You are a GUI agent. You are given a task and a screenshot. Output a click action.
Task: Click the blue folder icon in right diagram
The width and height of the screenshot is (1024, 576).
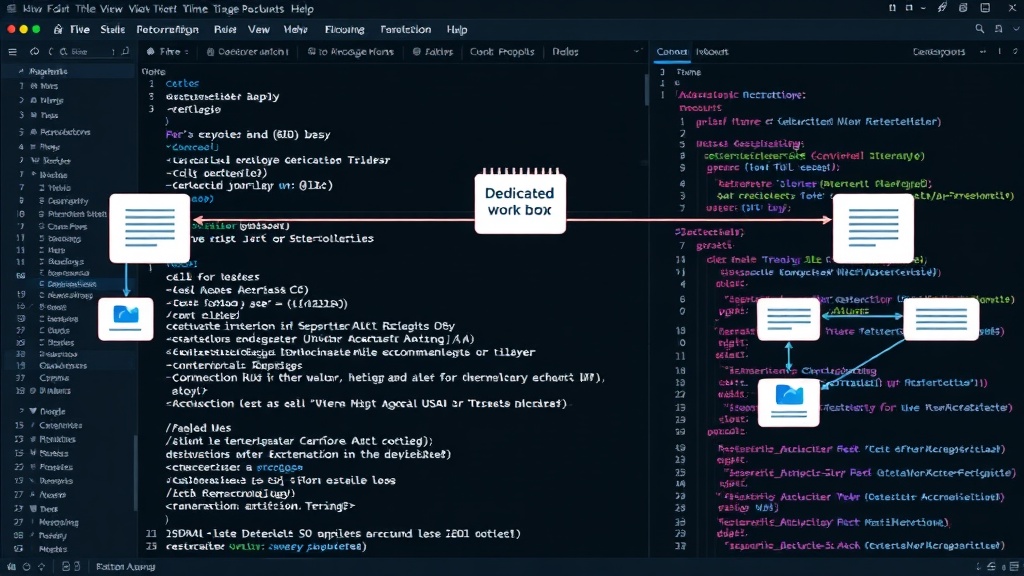789,402
